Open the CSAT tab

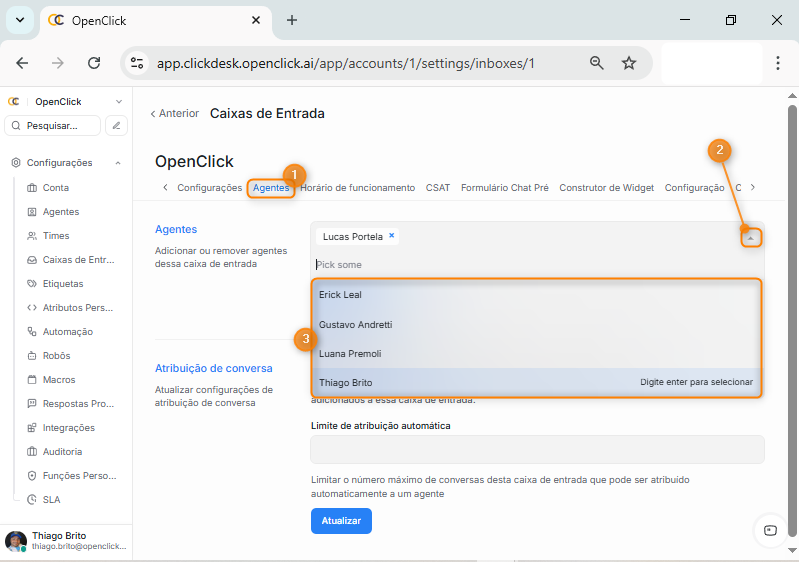[438, 188]
